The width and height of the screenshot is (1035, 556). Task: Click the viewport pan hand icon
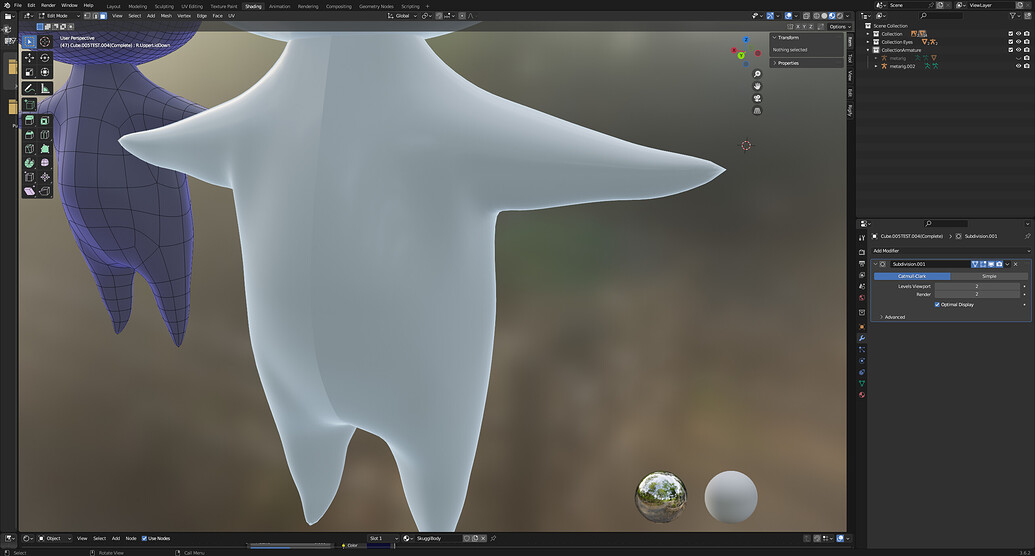757,86
